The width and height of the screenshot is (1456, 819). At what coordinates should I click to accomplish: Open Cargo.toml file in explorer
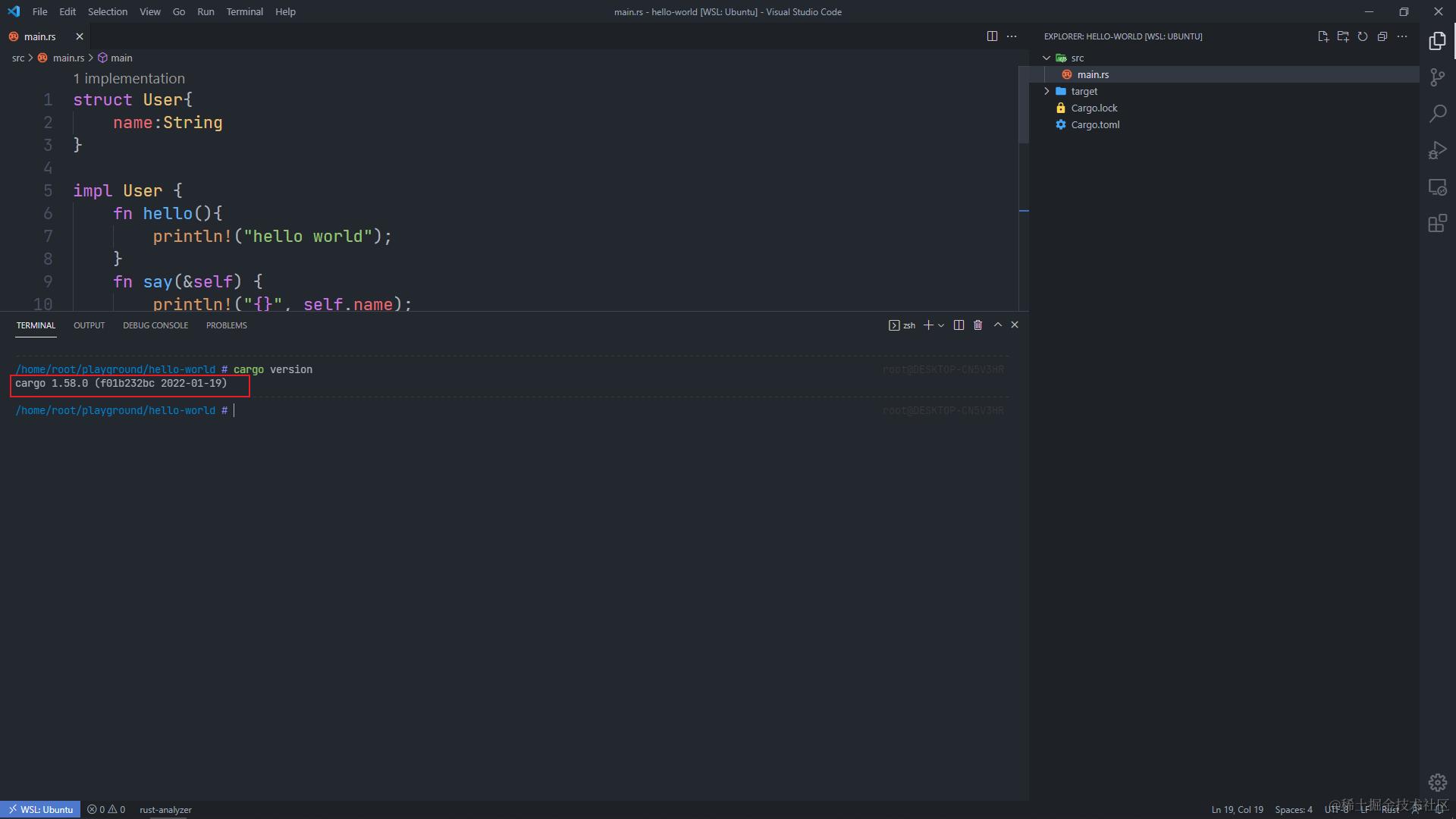click(1095, 124)
